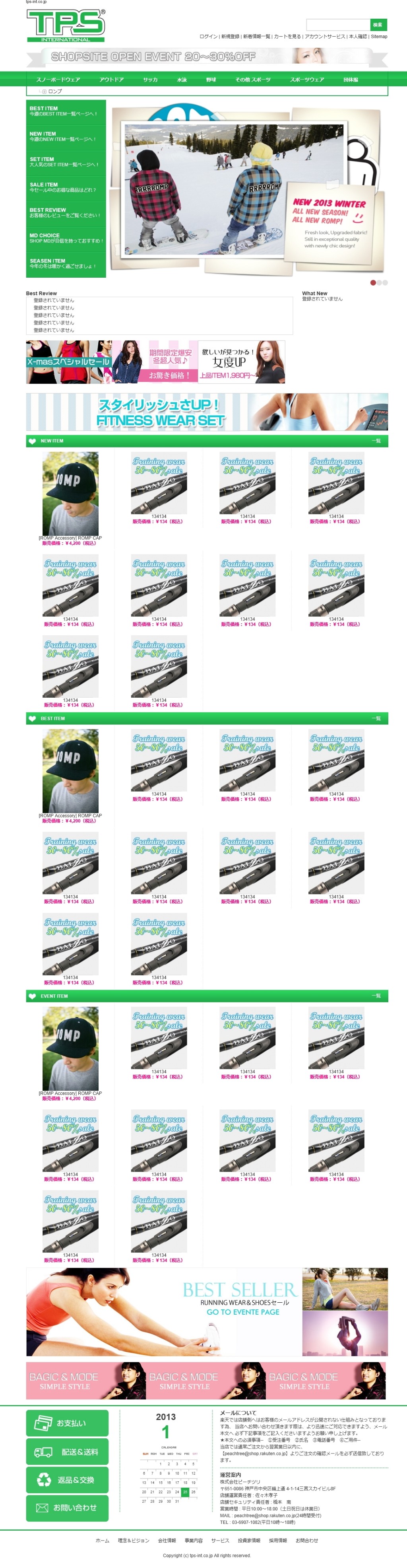Screen dimensions: 407x1568
Task: Select the last gray carousel indicator dot
Action: pyautogui.click(x=384, y=282)
